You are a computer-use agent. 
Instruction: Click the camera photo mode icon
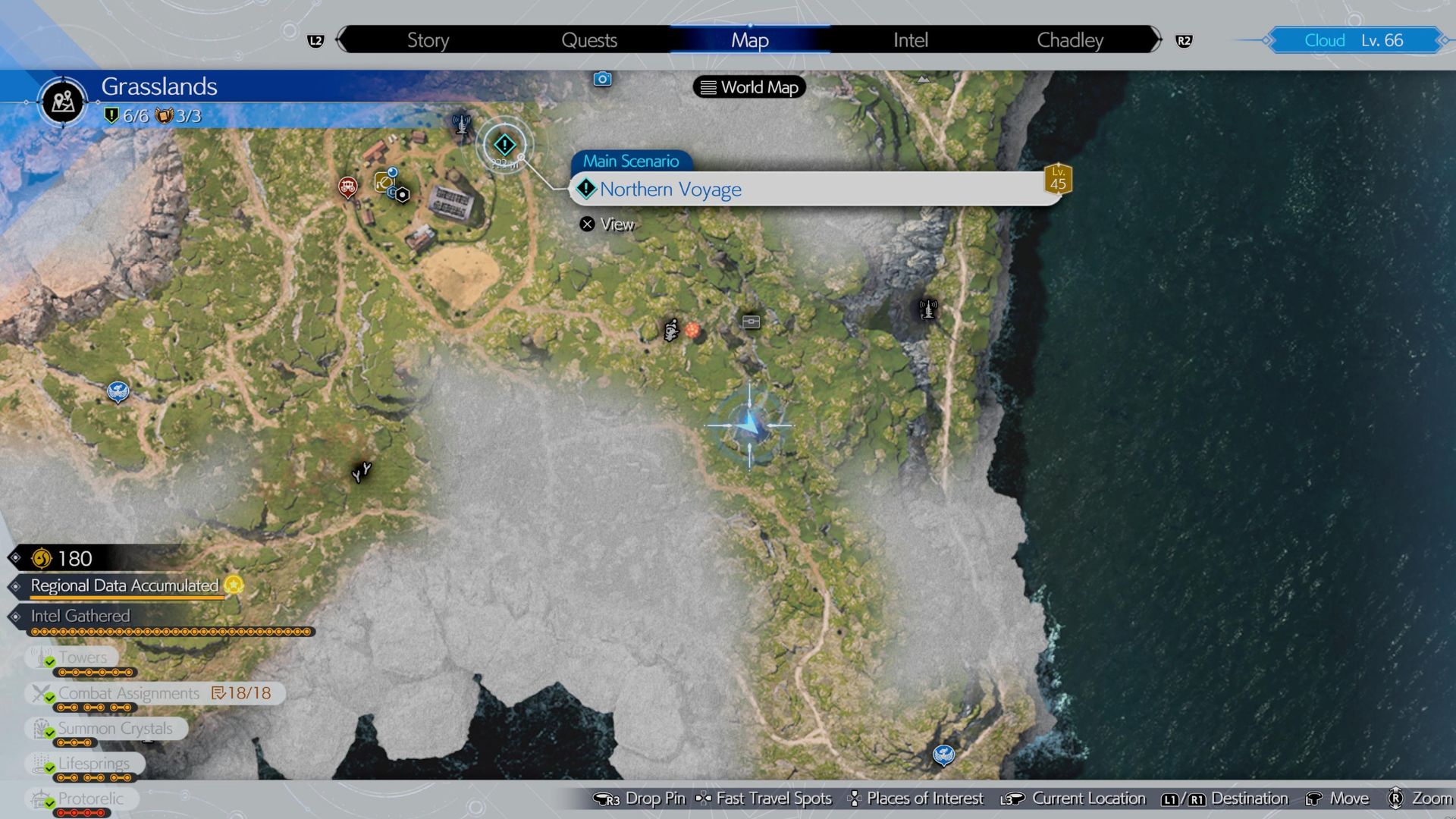pos(602,79)
